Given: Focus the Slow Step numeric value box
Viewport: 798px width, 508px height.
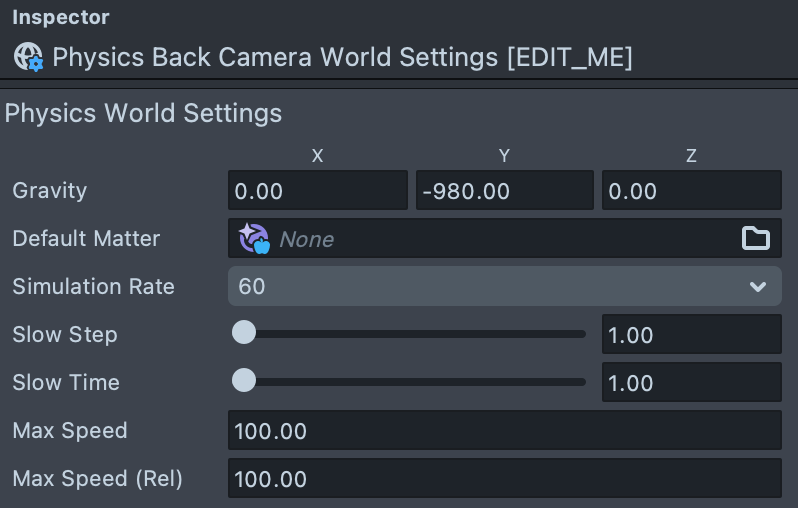Looking at the screenshot, I should click(691, 335).
